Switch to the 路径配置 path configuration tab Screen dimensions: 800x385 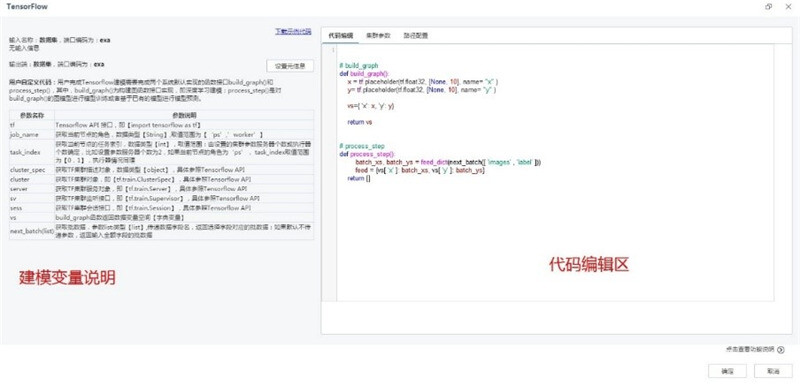[x=416, y=36]
